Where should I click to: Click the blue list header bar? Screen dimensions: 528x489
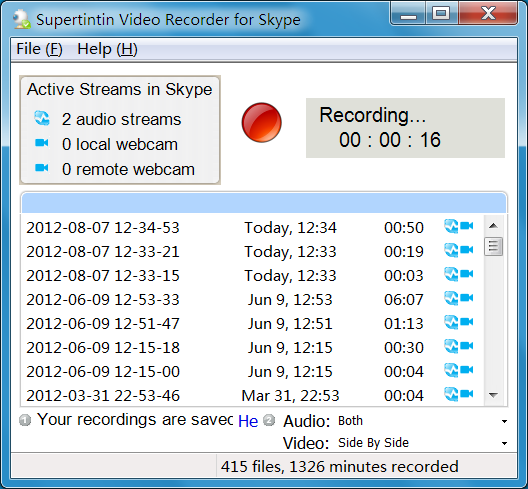(x=264, y=203)
